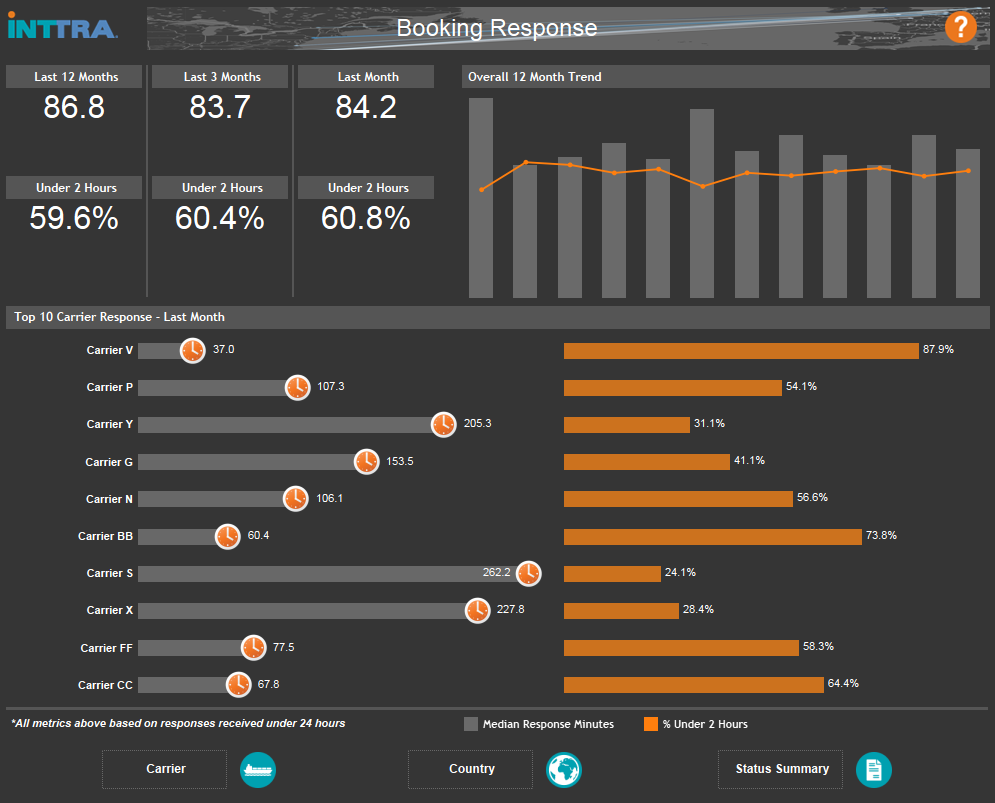Screen dimensions: 995x803
Task: Click Carrier N clock marker
Action: (x=296, y=499)
